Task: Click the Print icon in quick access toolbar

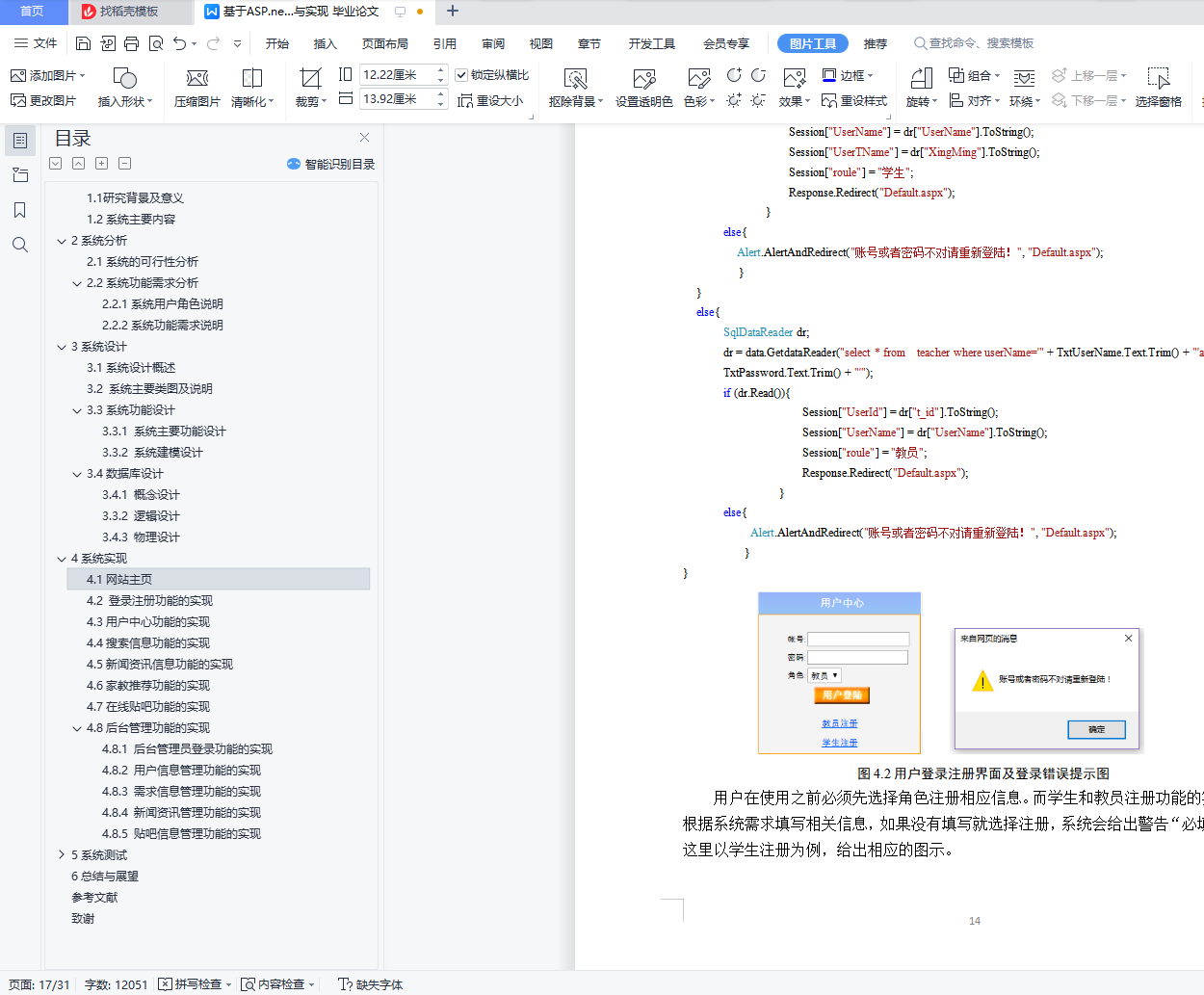Action: [x=131, y=43]
